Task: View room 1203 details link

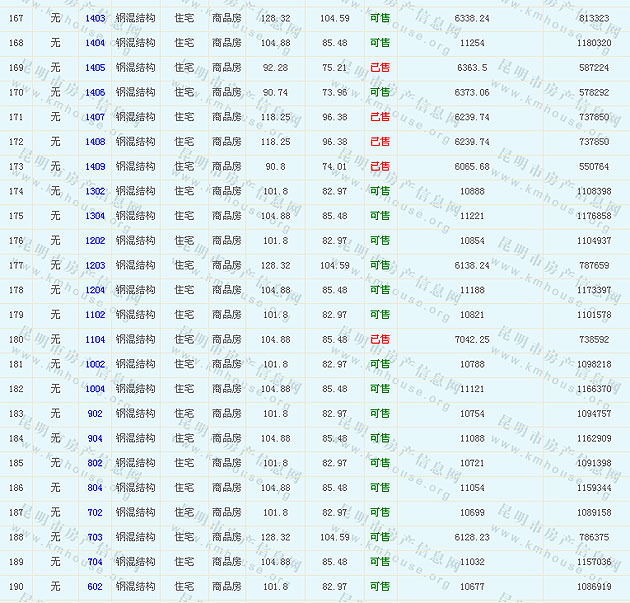Action: (x=95, y=266)
